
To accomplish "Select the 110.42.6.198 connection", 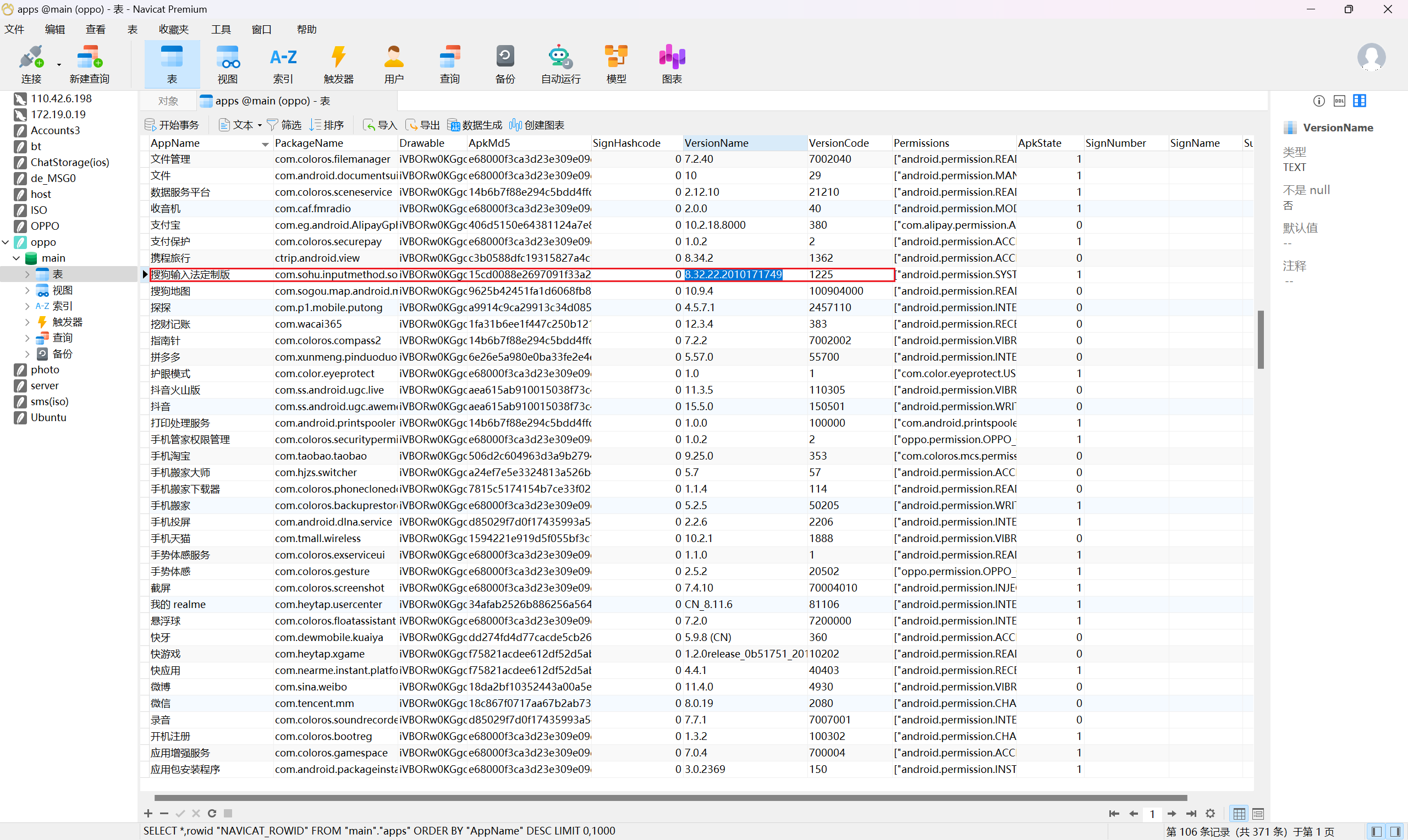I will pyautogui.click(x=61, y=98).
